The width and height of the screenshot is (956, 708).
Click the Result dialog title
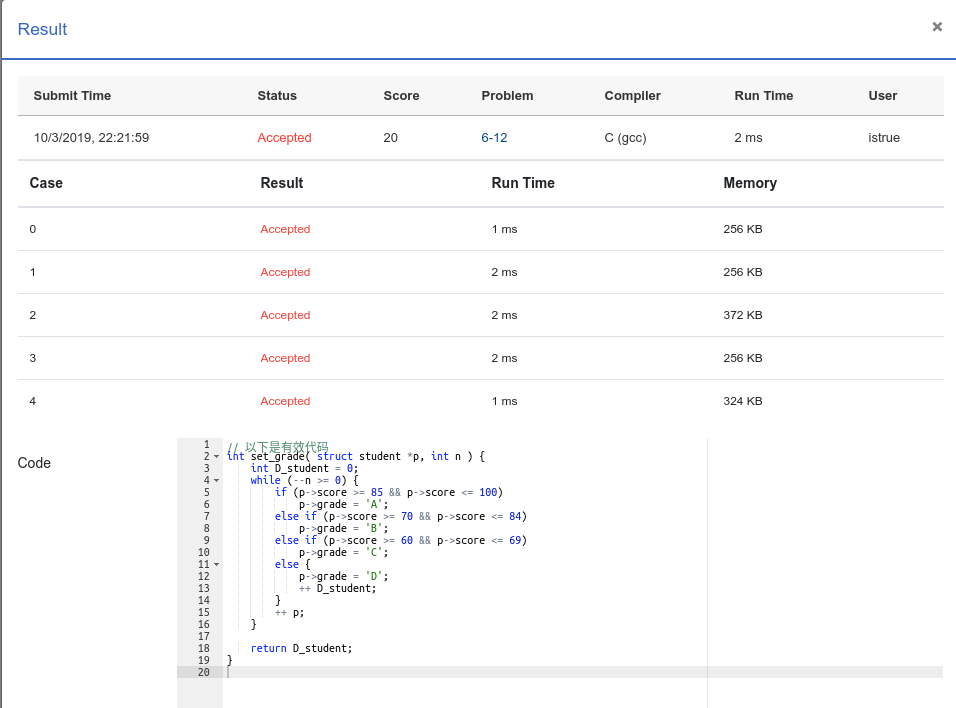click(42, 29)
